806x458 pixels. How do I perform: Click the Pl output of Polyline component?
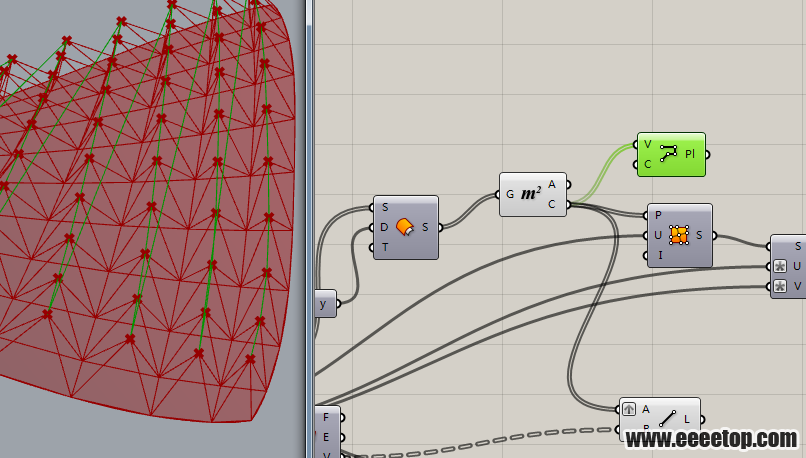[x=690, y=154]
